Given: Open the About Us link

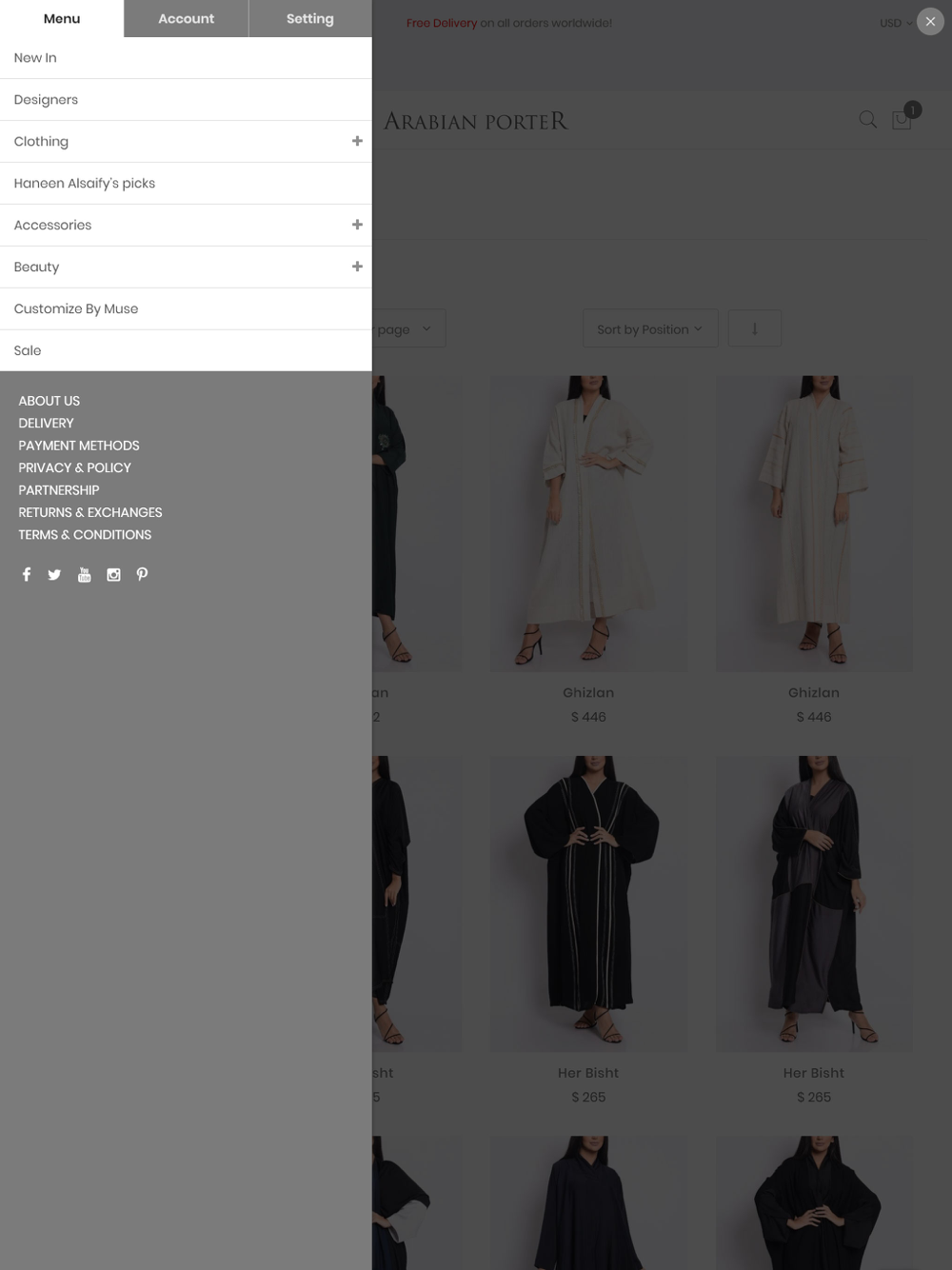Looking at the screenshot, I should click(50, 401).
